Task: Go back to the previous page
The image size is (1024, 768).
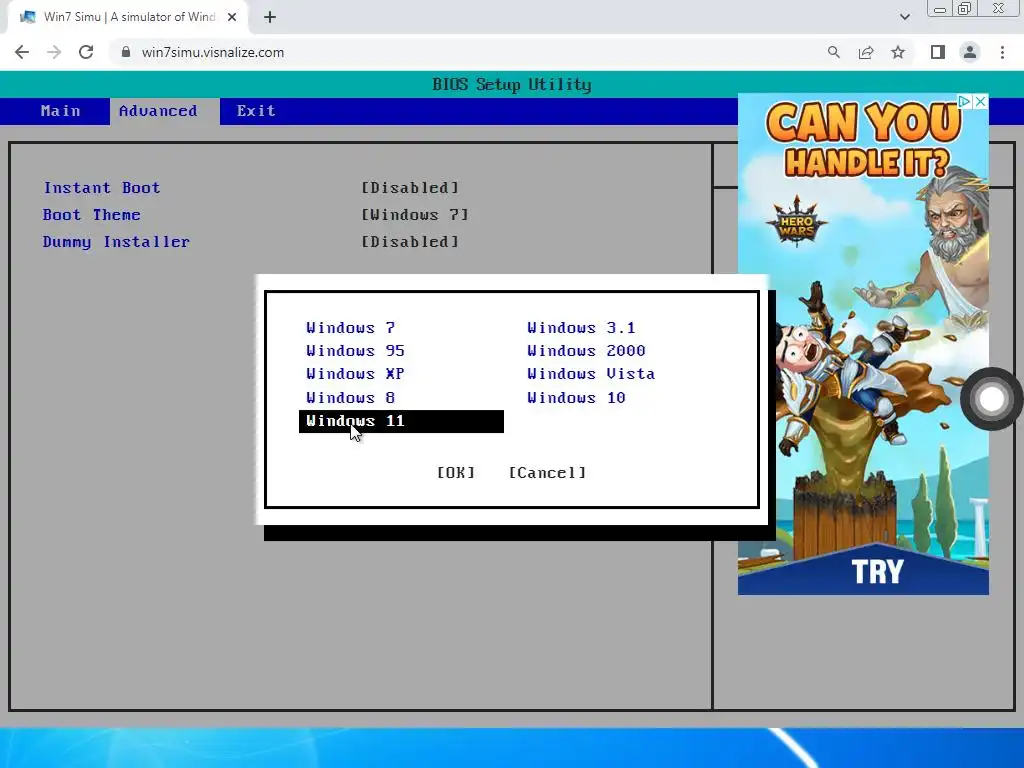Action: click(x=22, y=52)
